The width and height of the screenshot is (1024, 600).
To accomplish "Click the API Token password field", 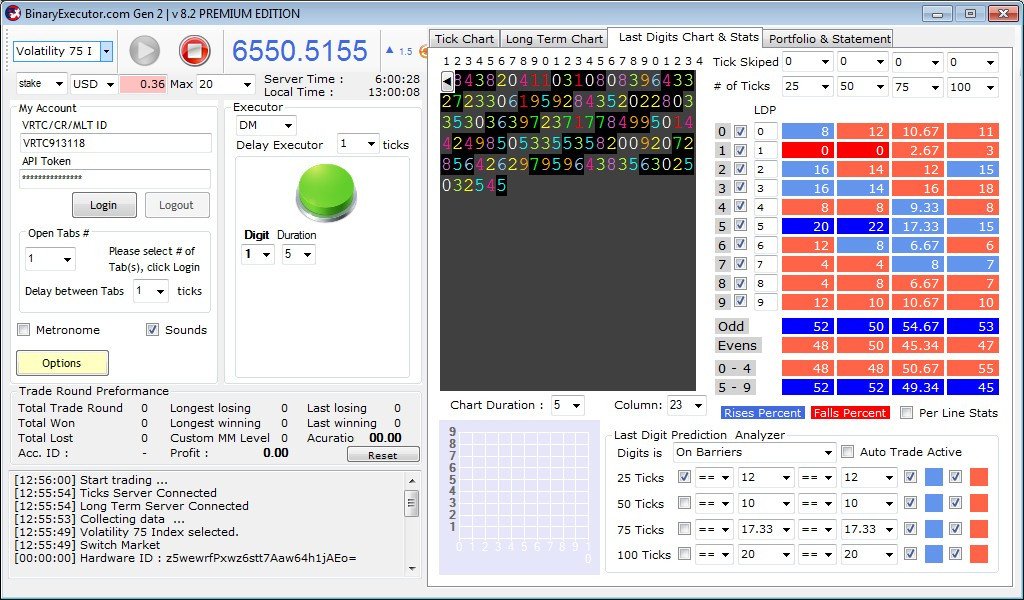I will point(116,178).
